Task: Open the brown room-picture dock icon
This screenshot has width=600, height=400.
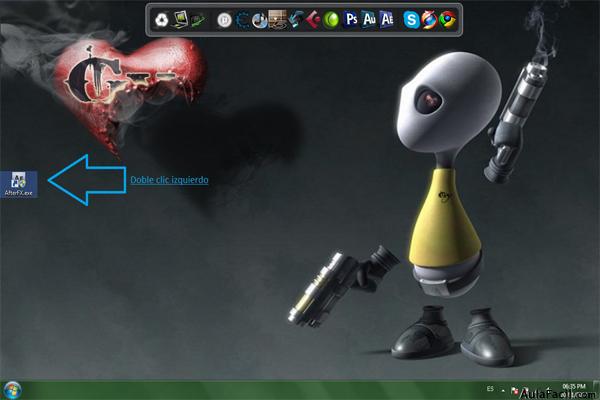Action: 277,19
